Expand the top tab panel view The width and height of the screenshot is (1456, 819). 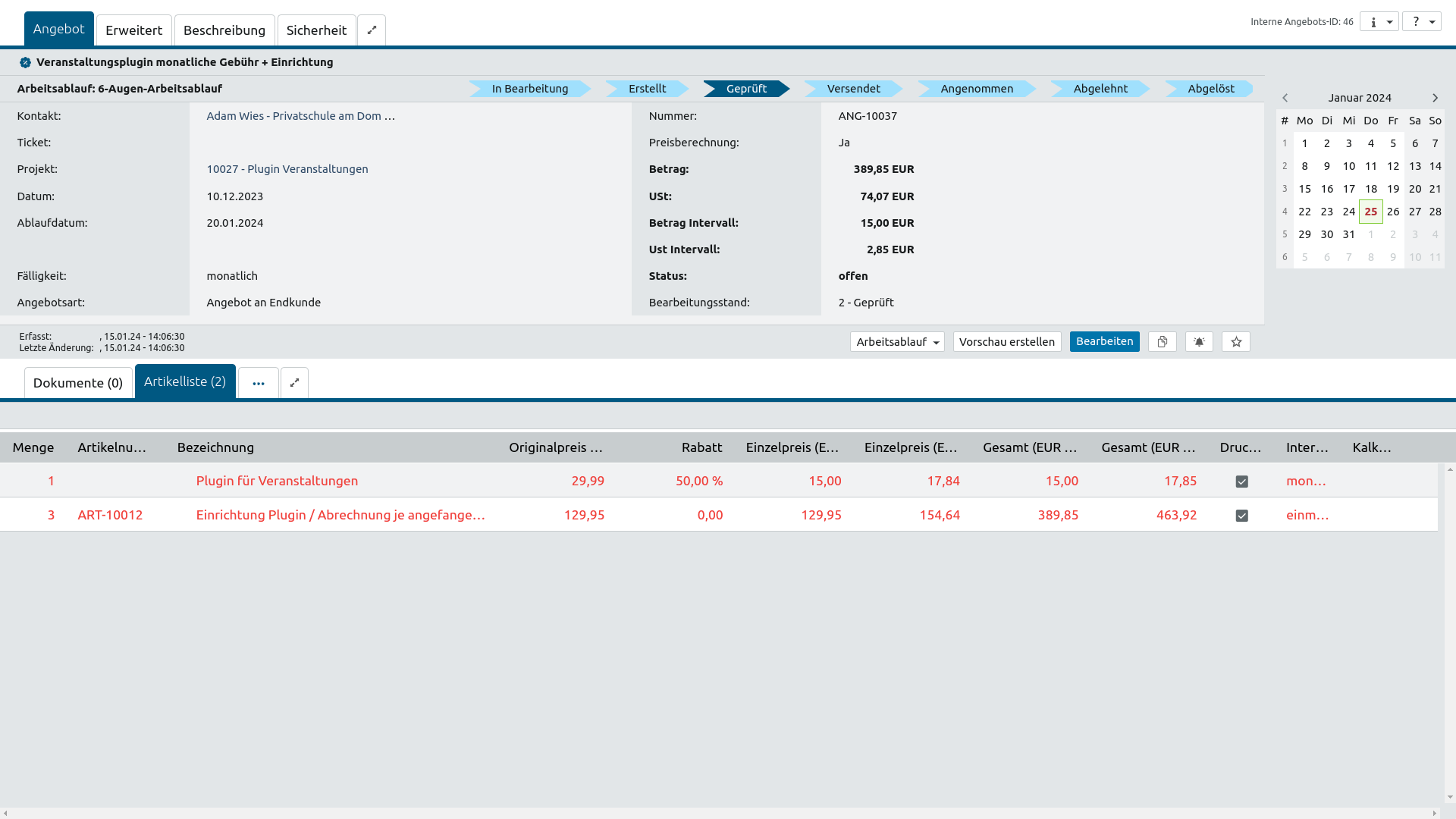coord(372,30)
